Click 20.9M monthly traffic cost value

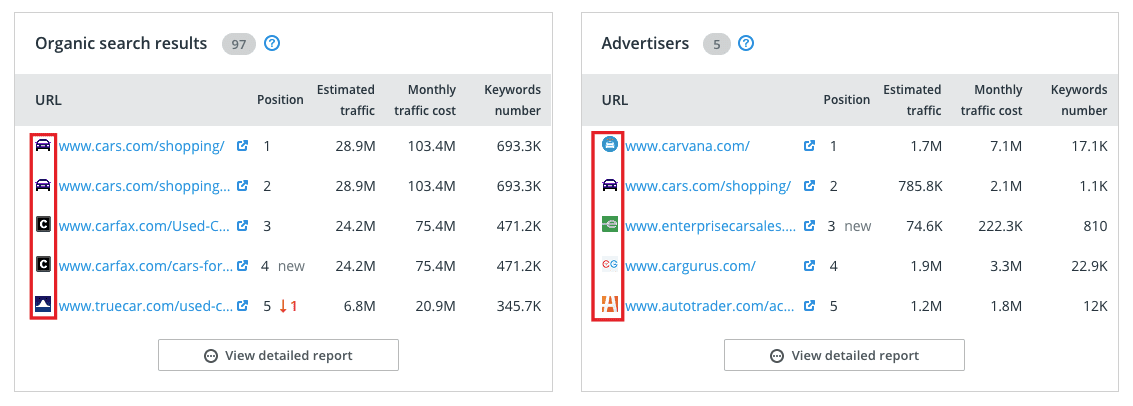pyautogui.click(x=435, y=306)
